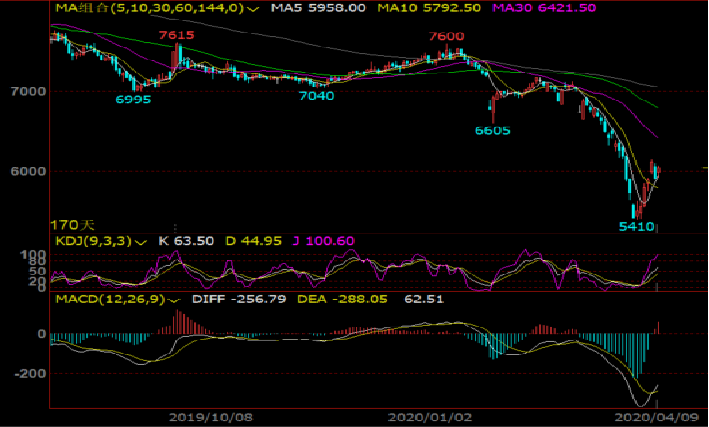Screen dimensions: 709x427
Task: Click the 6605 low price marker
Action: point(493,130)
